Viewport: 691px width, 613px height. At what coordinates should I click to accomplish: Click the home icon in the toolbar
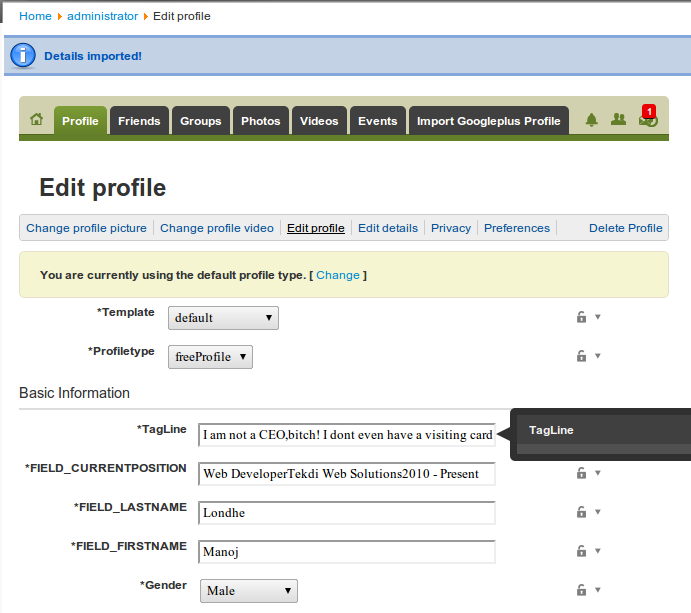(x=37, y=120)
